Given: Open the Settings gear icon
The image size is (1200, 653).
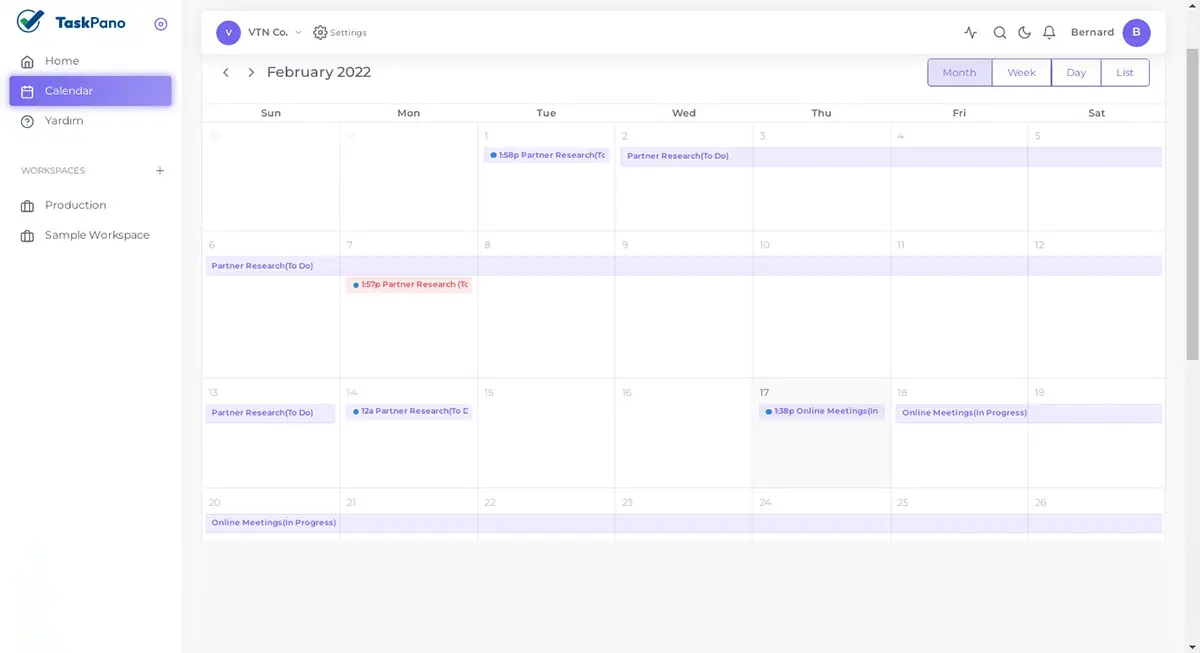Looking at the screenshot, I should (320, 33).
